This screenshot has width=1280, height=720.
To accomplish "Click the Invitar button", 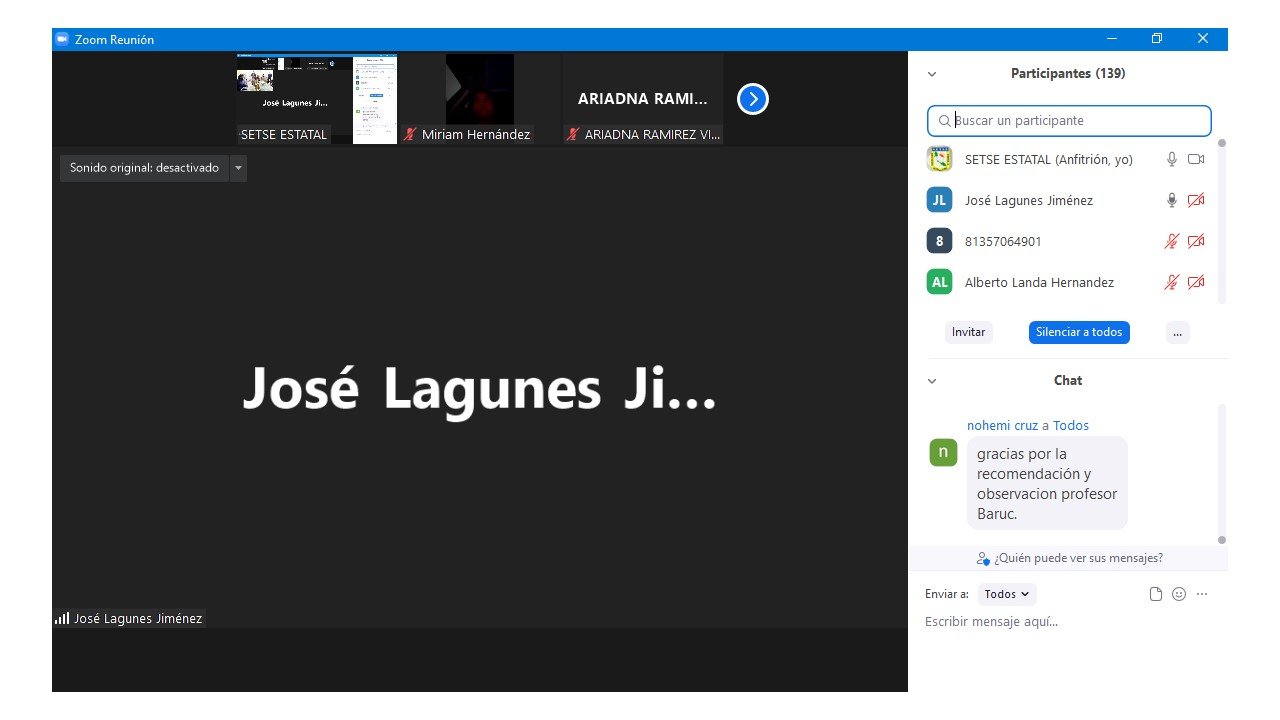I will pyautogui.click(x=968, y=332).
